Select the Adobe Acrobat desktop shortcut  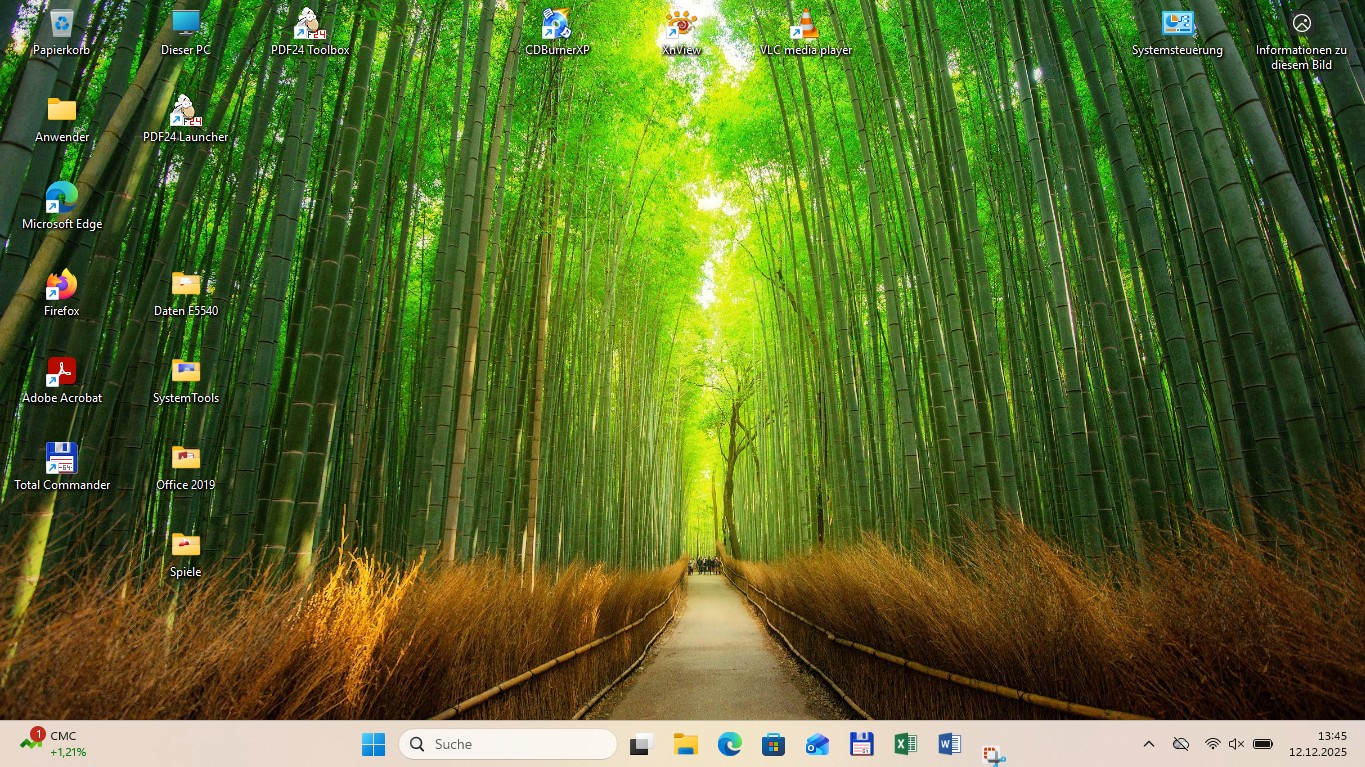point(62,377)
